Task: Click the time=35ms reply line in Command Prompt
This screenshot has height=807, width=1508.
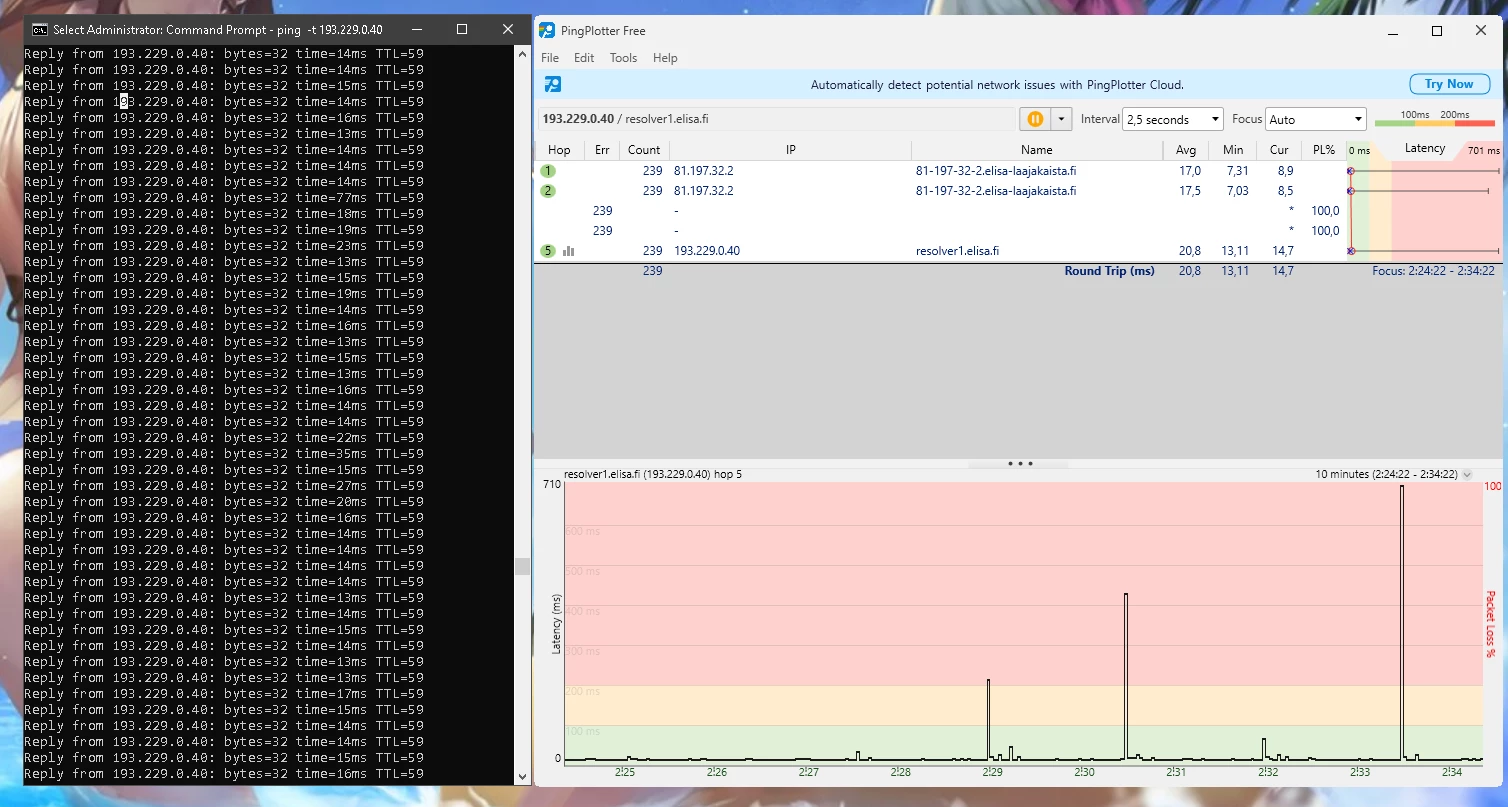Action: (224, 454)
